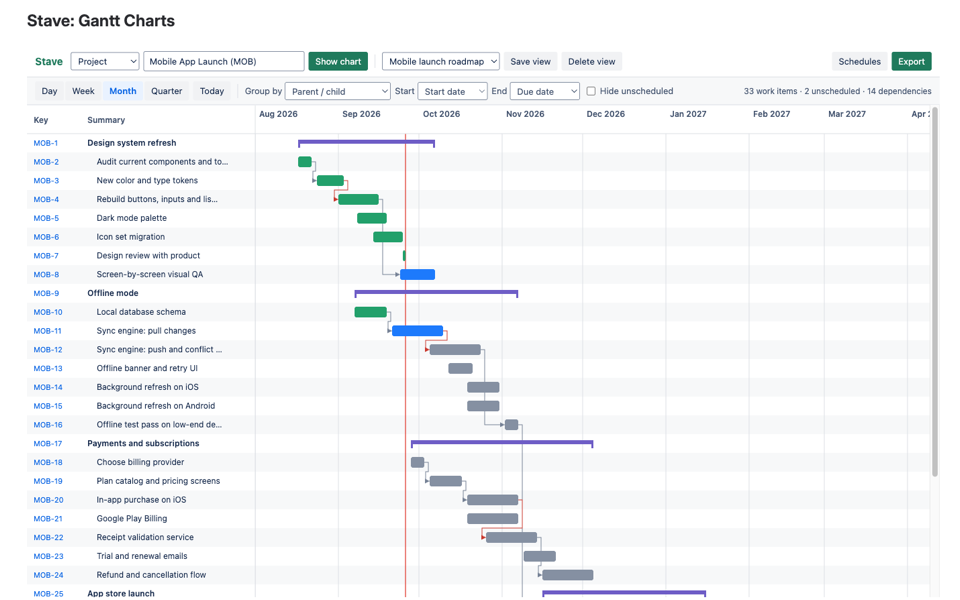Image resolution: width=960 pixels, height=600 pixels.
Task: Select the gray Refund and cancellation flow bar
Action: click(x=568, y=576)
